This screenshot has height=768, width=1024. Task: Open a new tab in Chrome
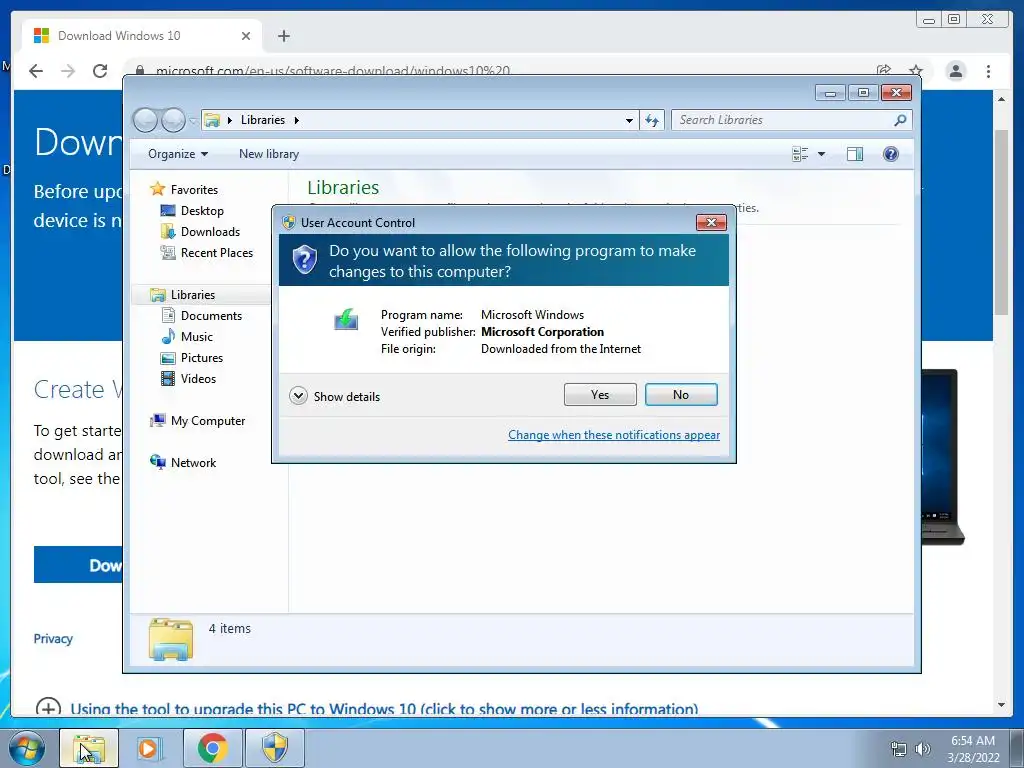point(283,36)
